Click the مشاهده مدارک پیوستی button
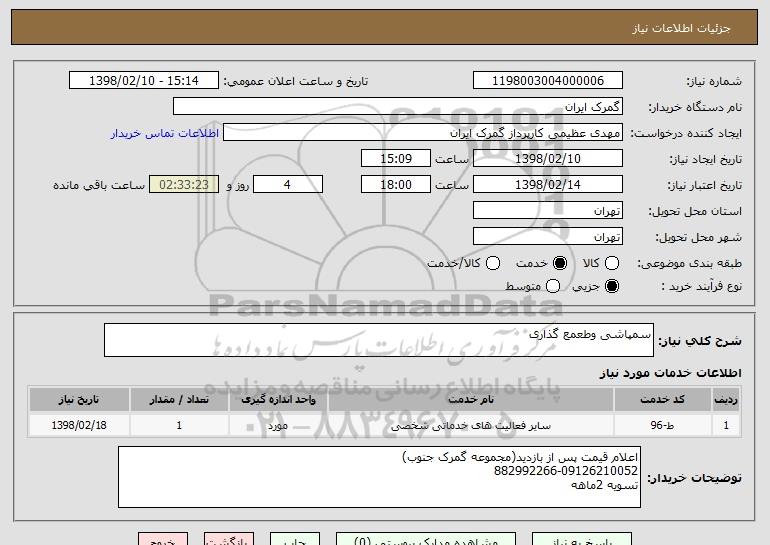This screenshot has height=545, width=770. [426, 539]
